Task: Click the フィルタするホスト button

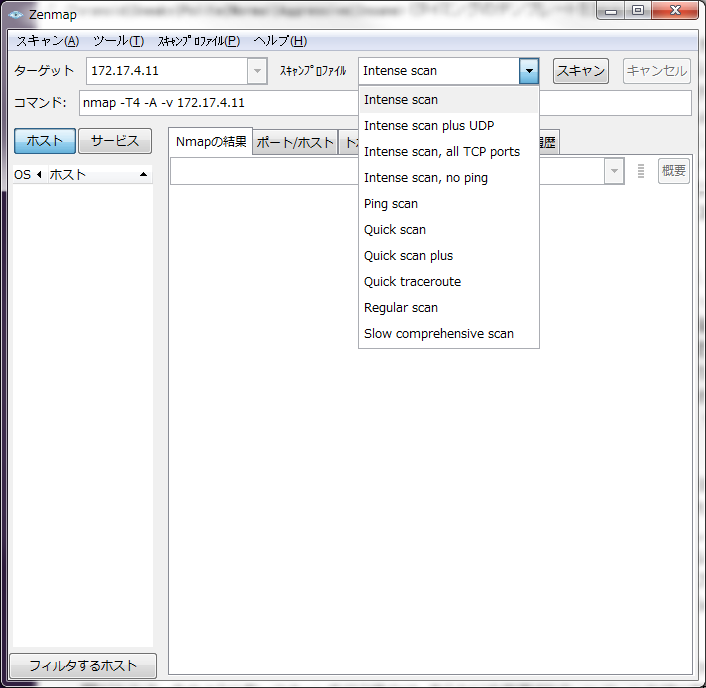Action: click(x=83, y=665)
